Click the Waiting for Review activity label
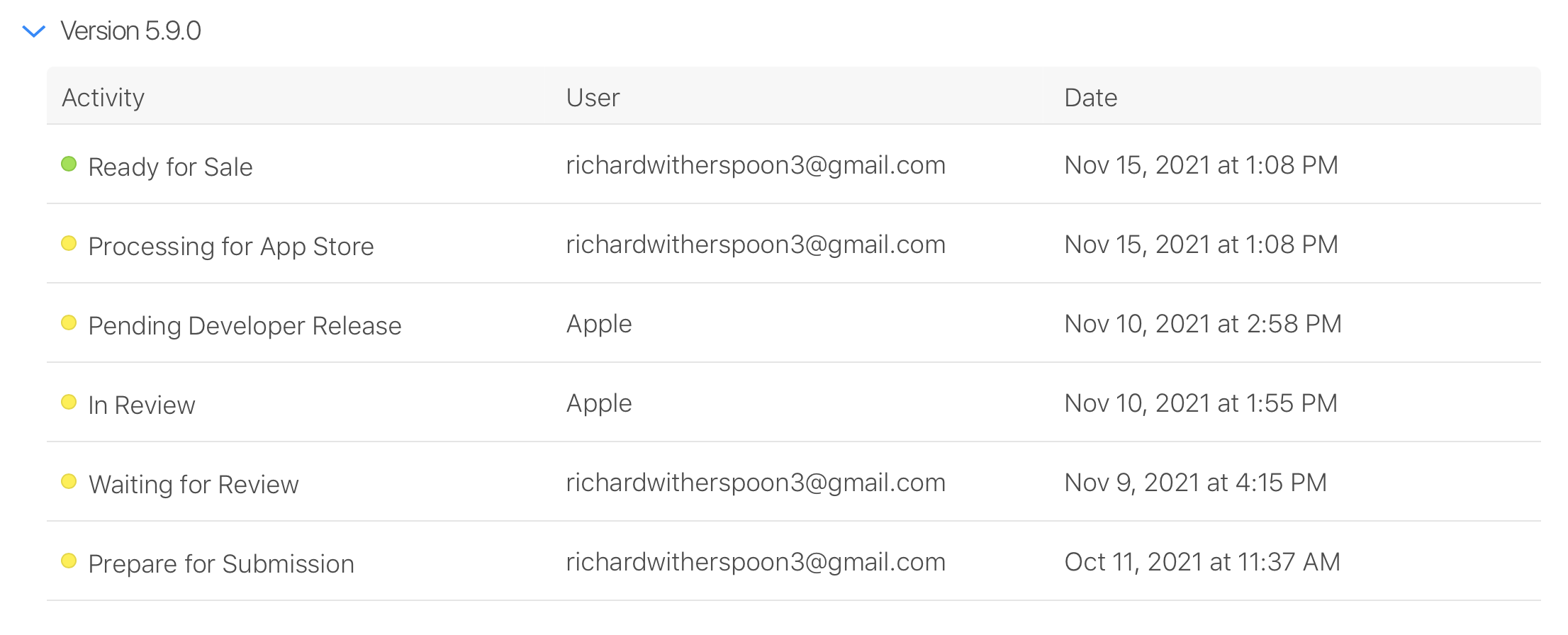 [x=194, y=485]
